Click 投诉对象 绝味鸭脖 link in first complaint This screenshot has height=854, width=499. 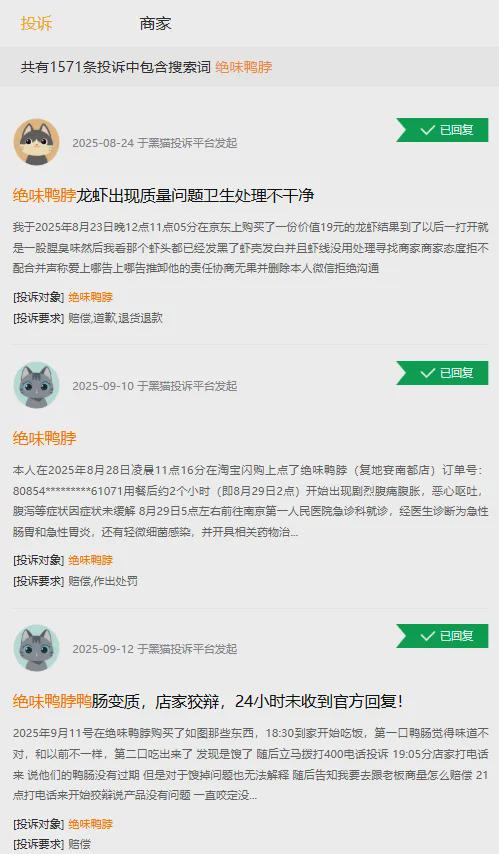click(90, 297)
